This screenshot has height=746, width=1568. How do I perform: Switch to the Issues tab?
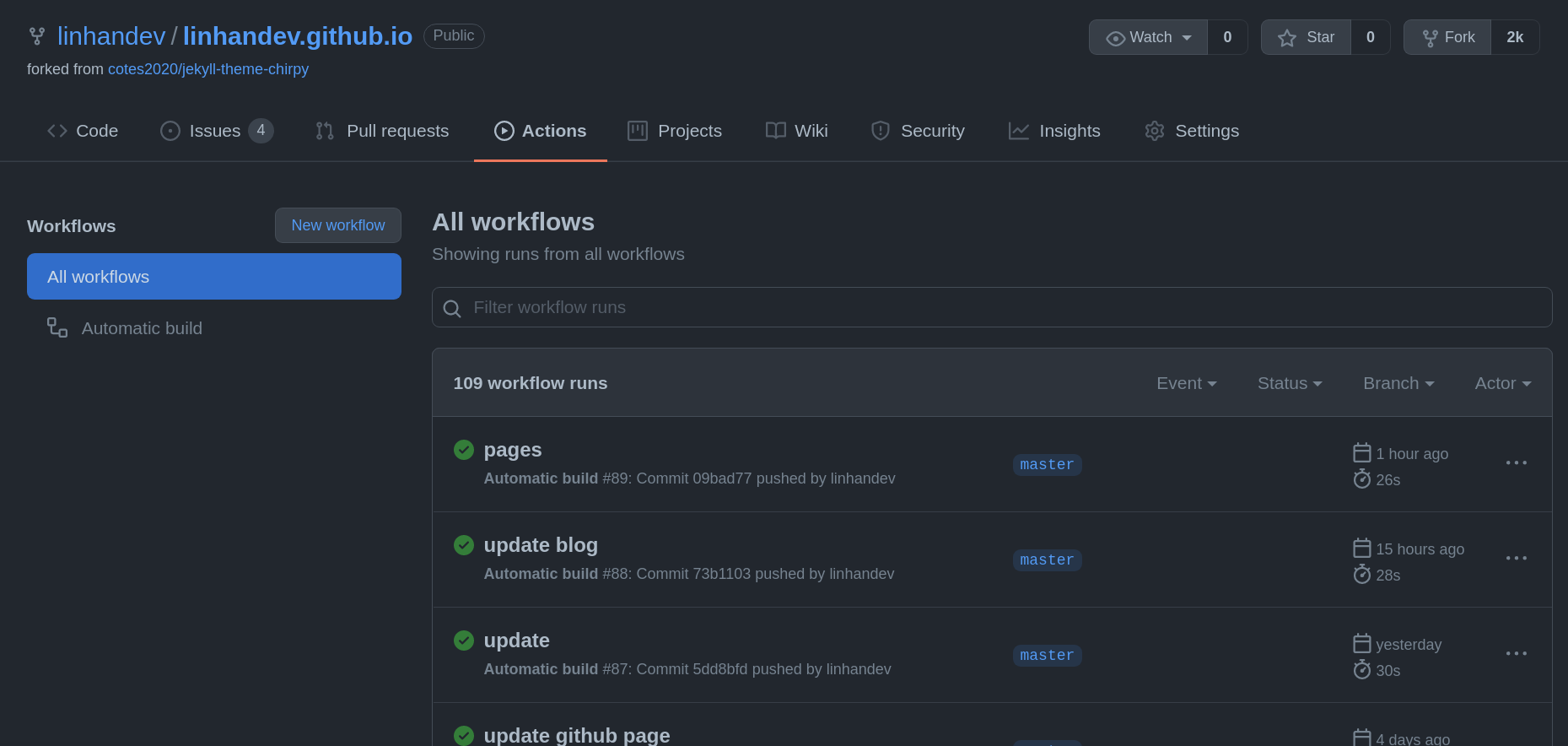point(215,132)
